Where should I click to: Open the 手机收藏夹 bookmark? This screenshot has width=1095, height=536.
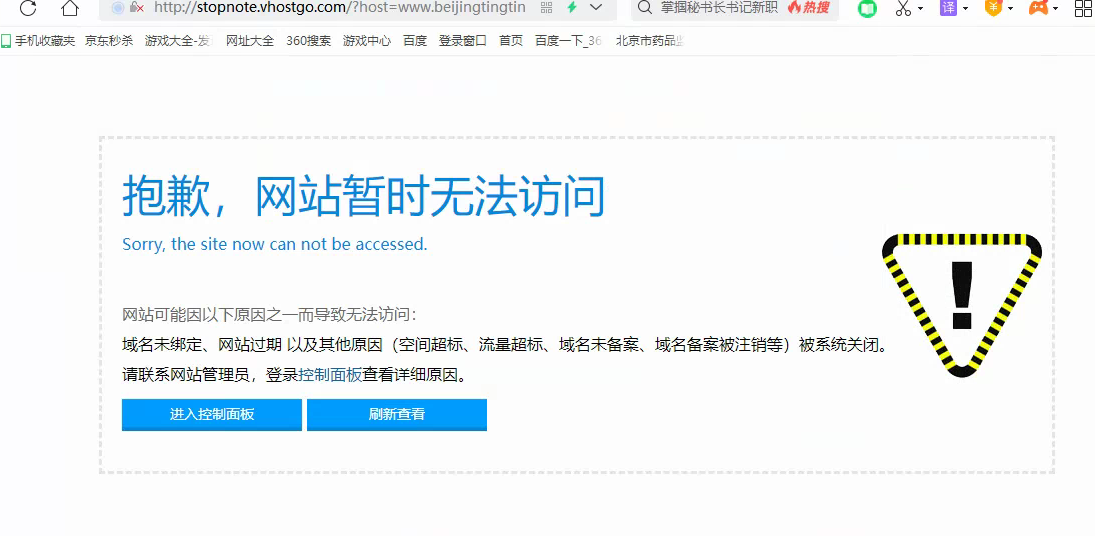click(38, 41)
